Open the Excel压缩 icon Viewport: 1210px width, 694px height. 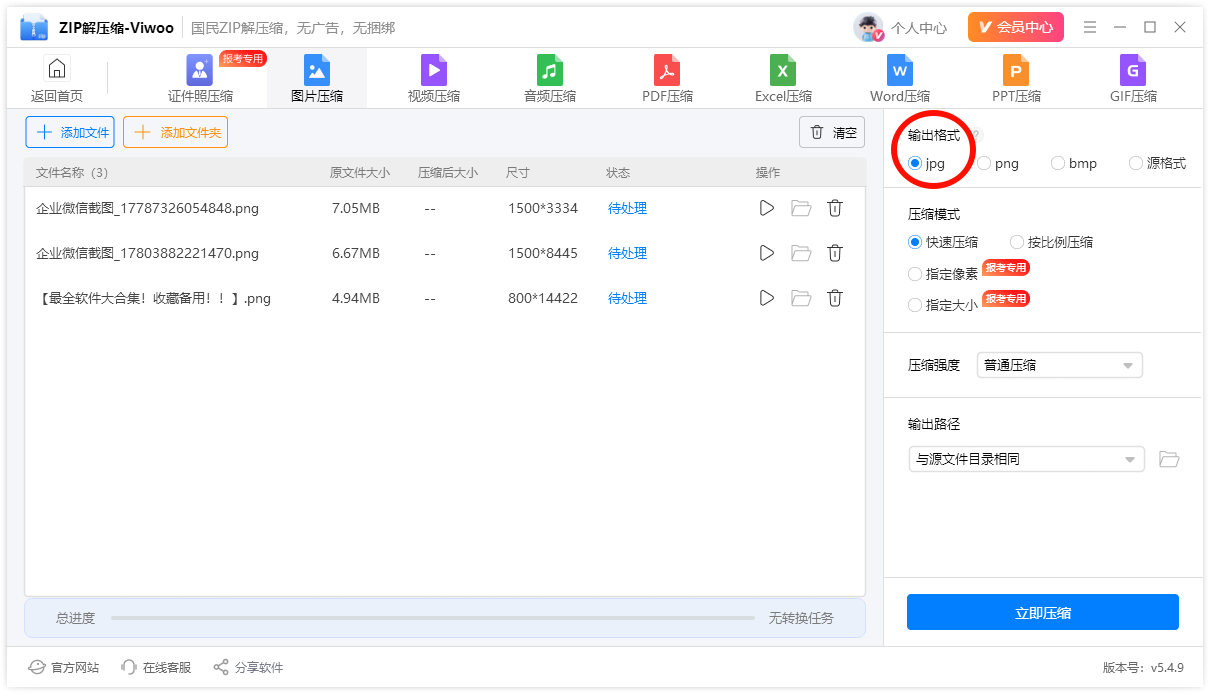pos(783,71)
